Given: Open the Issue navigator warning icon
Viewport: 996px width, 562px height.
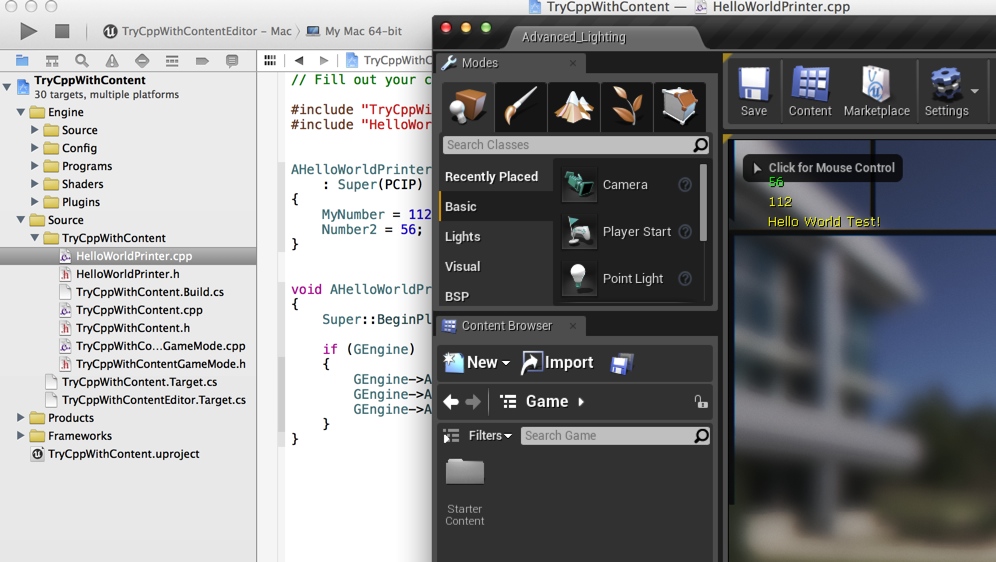Looking at the screenshot, I should [112, 61].
